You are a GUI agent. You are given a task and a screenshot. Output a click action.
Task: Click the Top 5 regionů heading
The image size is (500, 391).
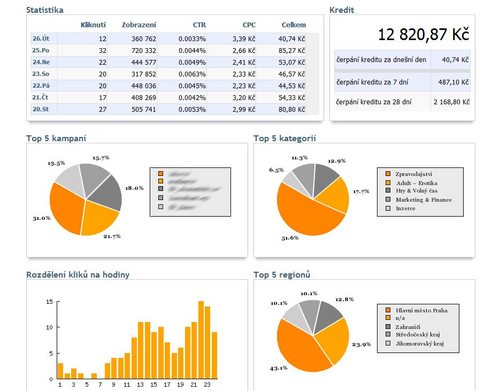[282, 275]
